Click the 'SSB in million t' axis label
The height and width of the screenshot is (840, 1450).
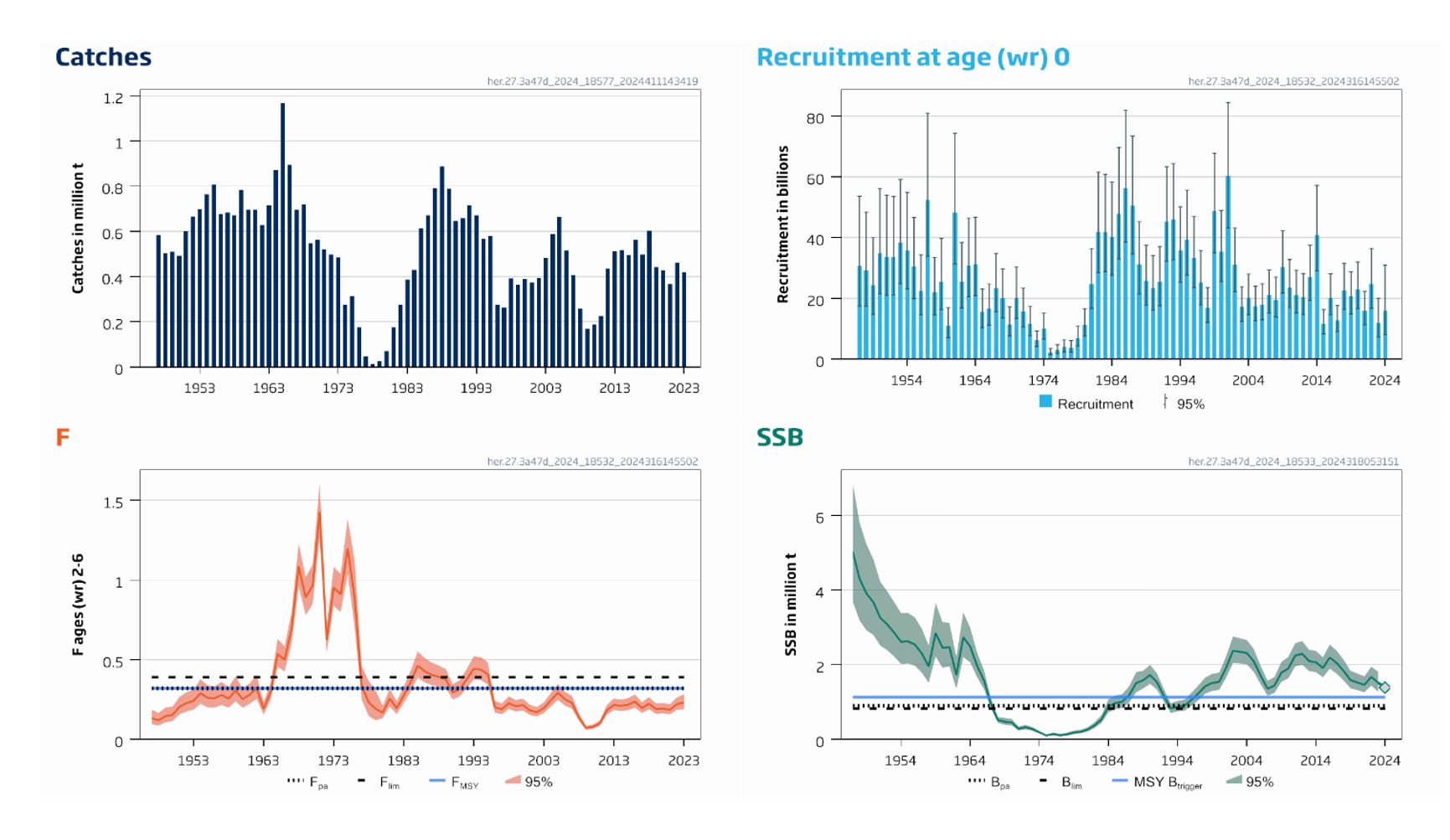(x=790, y=604)
